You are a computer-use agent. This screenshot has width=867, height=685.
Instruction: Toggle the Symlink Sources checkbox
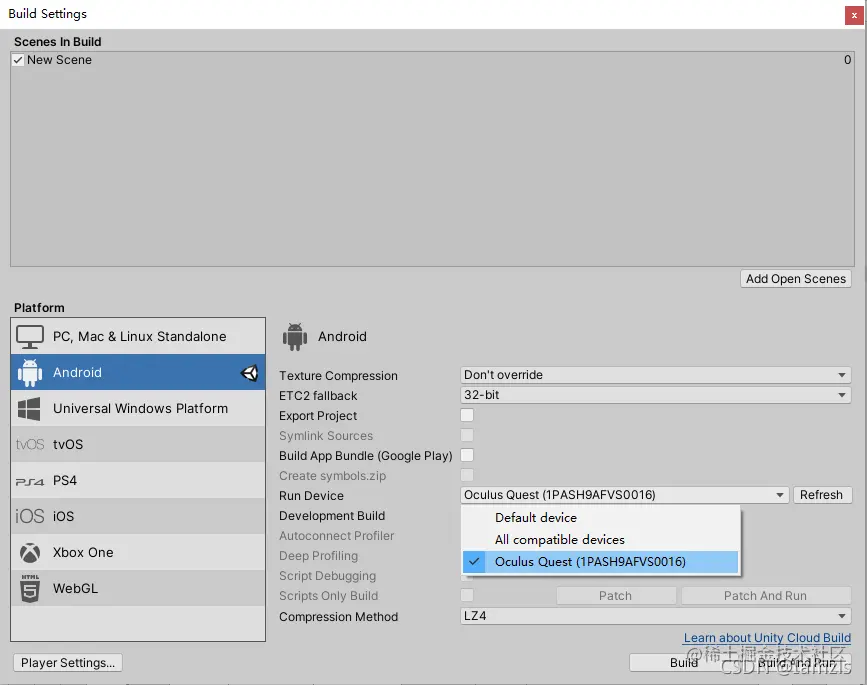click(x=467, y=435)
